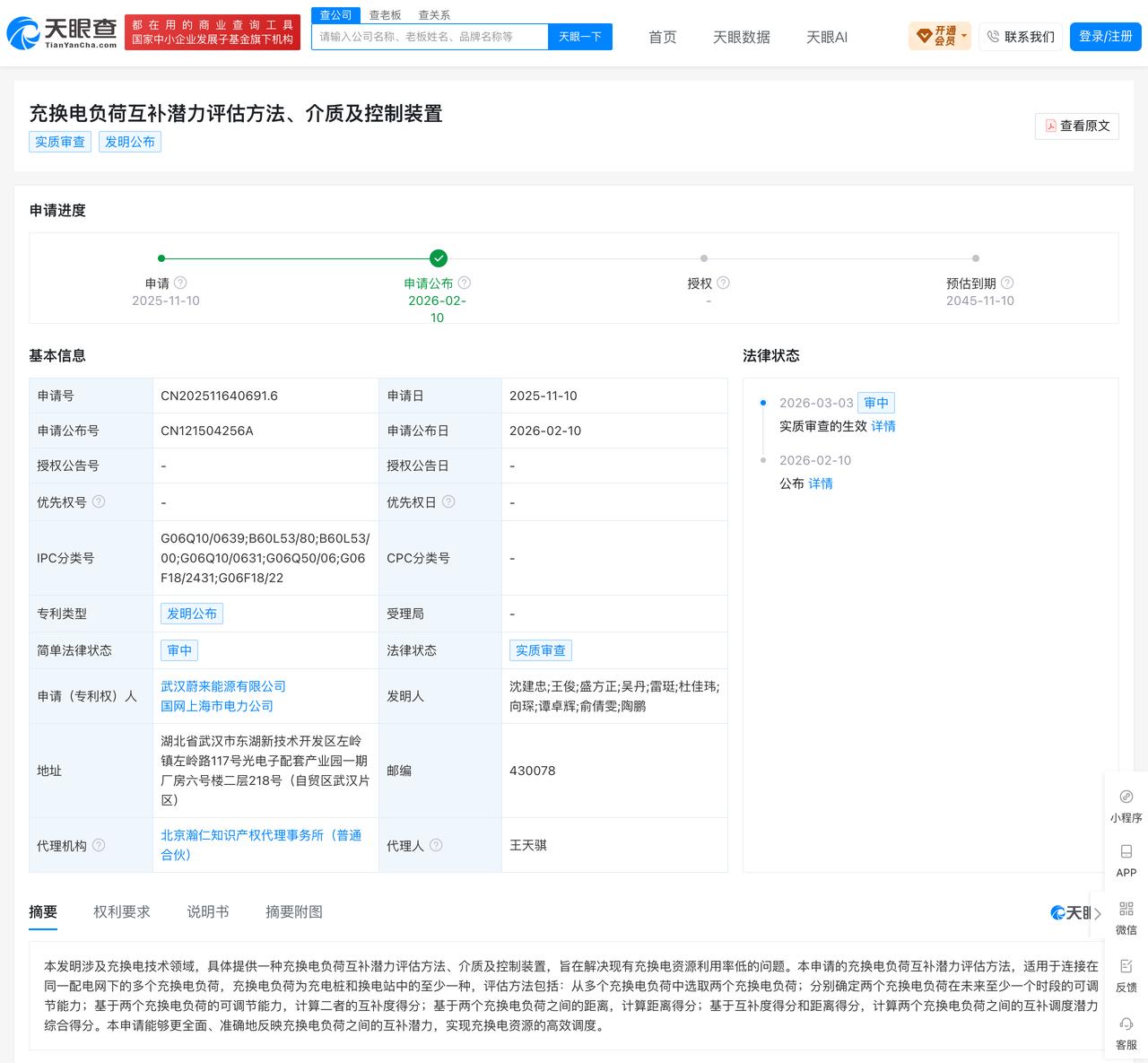Click 实质审查 tag in 法律状态 row

pos(541,650)
